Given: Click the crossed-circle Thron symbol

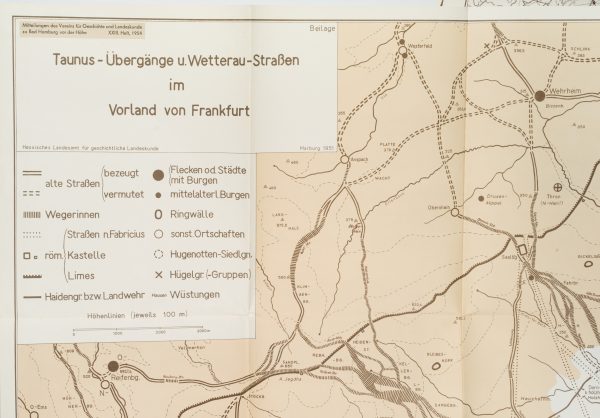Looking at the screenshot, I should (559, 186).
